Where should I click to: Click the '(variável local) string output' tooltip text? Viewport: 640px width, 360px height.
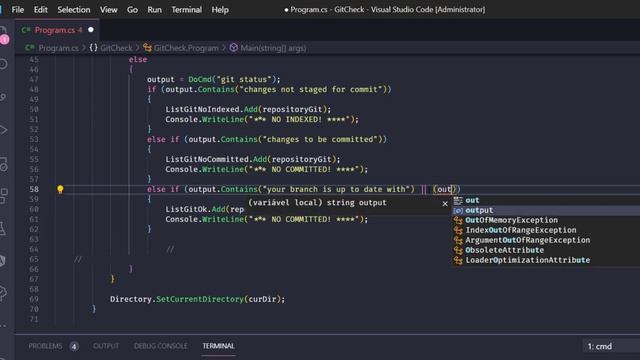pyautogui.click(x=317, y=202)
